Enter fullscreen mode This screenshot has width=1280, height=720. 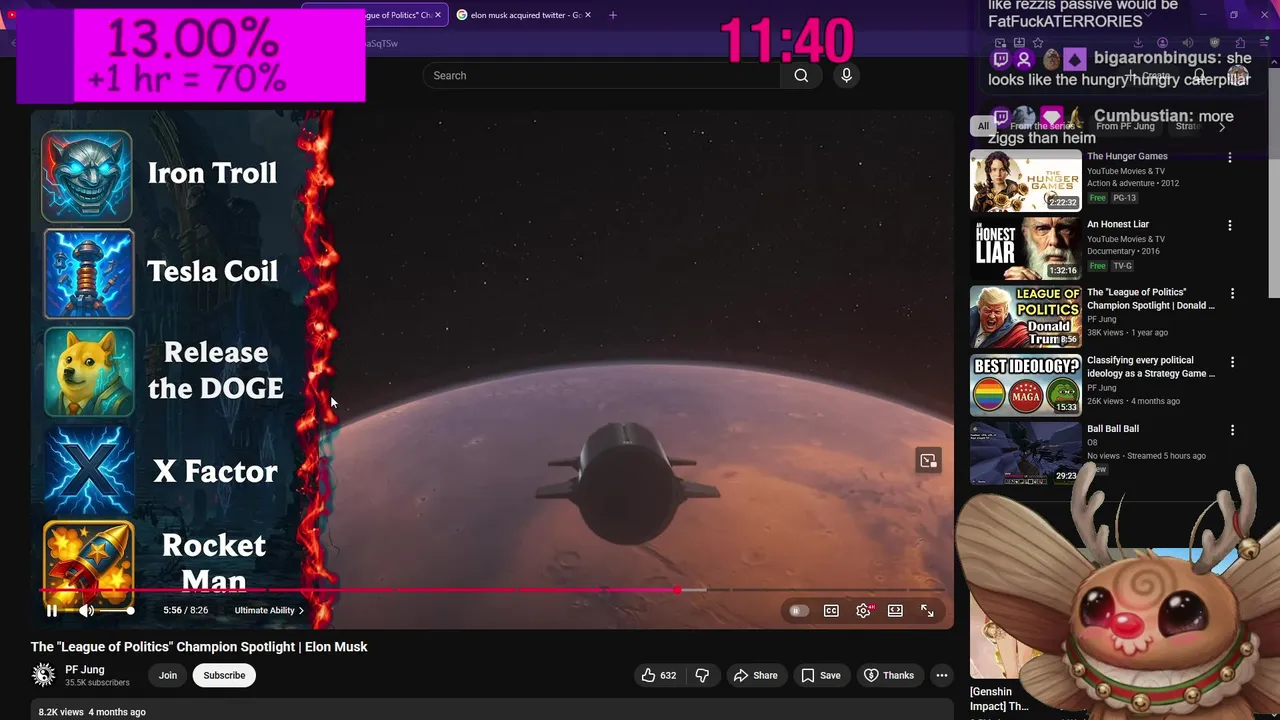tap(927, 611)
